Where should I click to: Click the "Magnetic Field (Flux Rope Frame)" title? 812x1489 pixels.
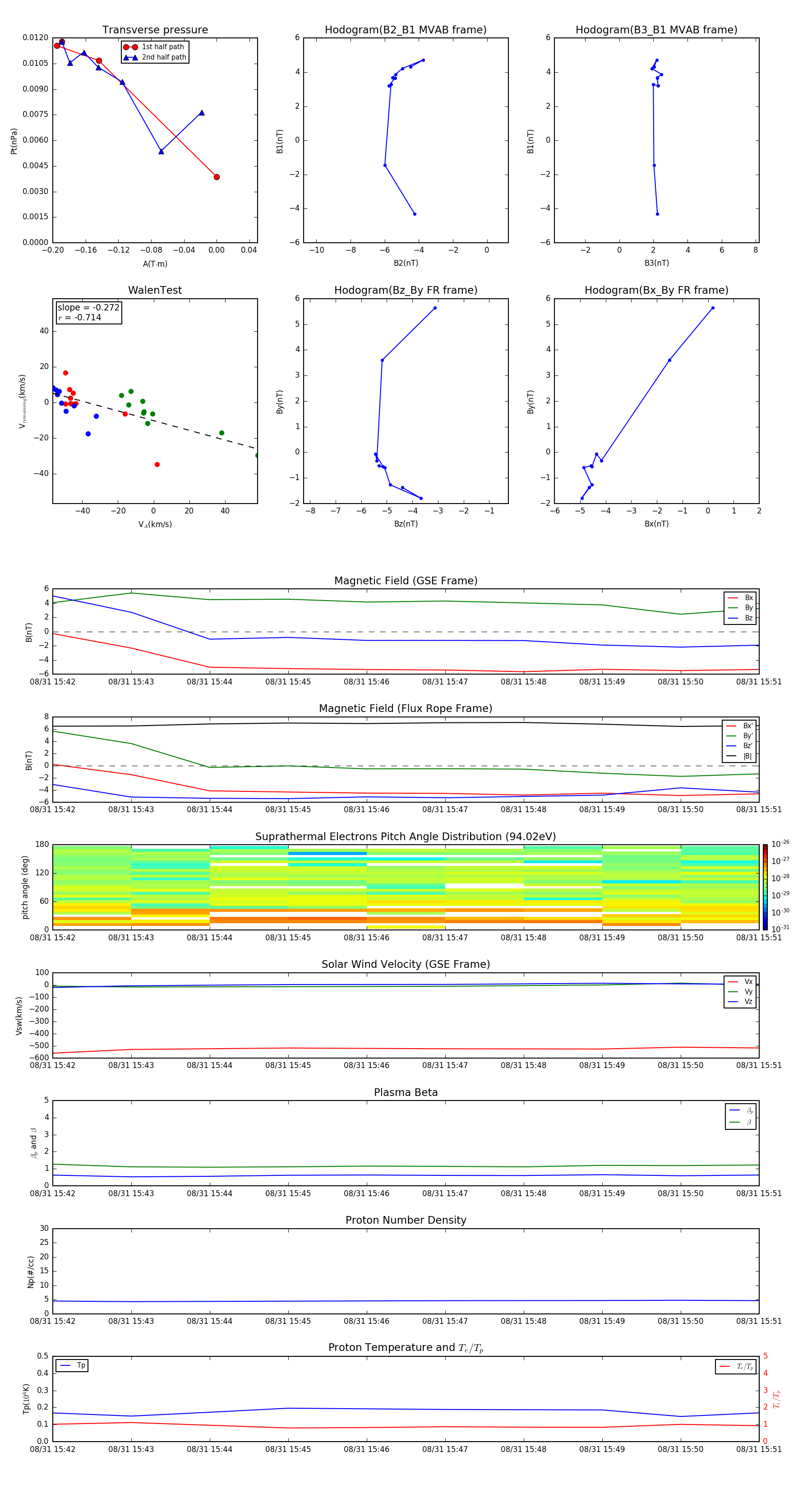click(x=406, y=709)
